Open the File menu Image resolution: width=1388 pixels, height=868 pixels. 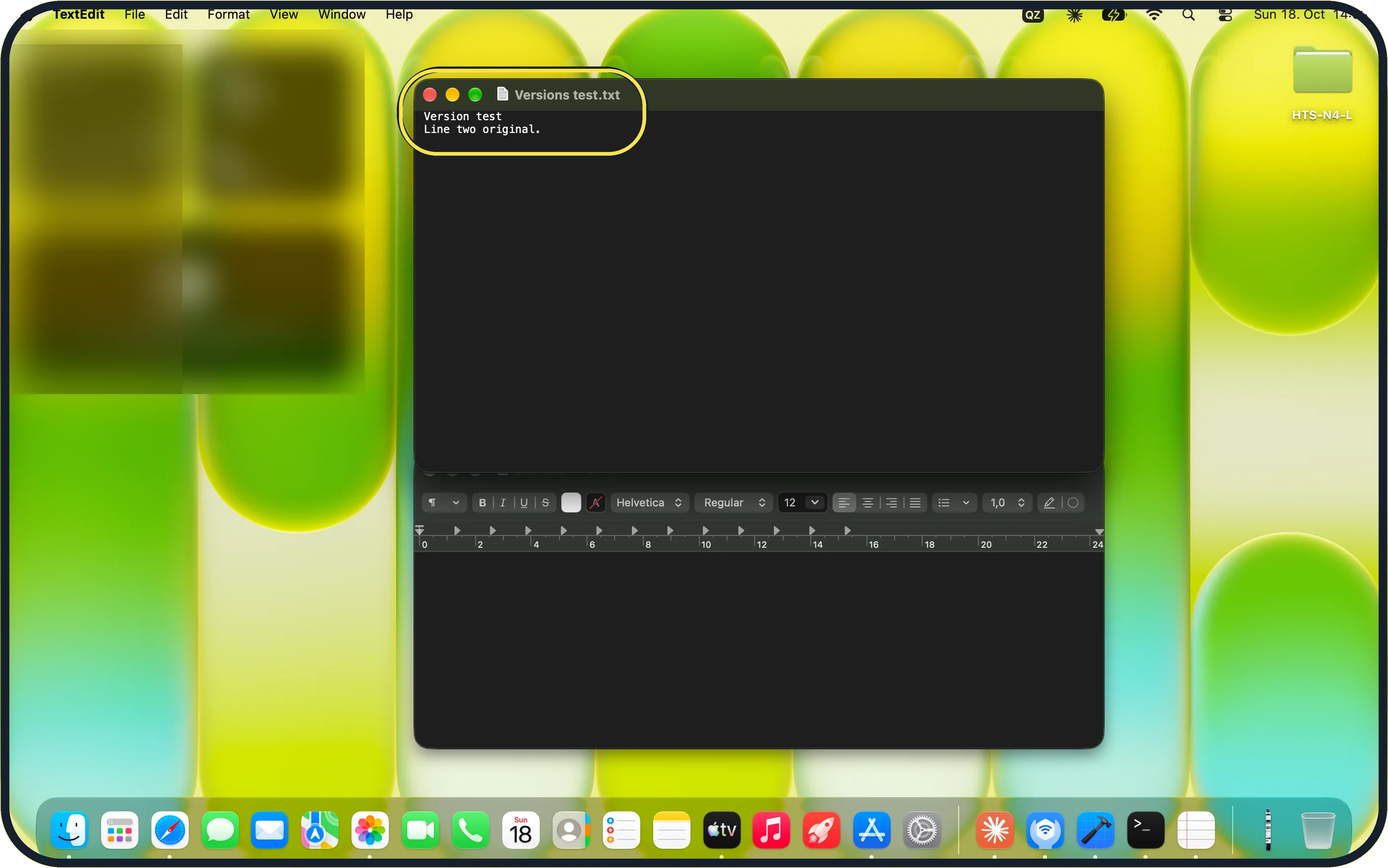pos(135,14)
